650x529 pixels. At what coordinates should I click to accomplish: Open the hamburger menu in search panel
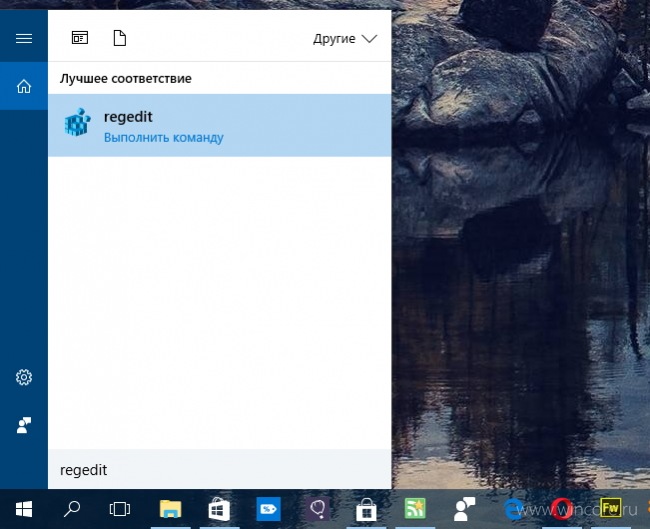click(x=24, y=39)
